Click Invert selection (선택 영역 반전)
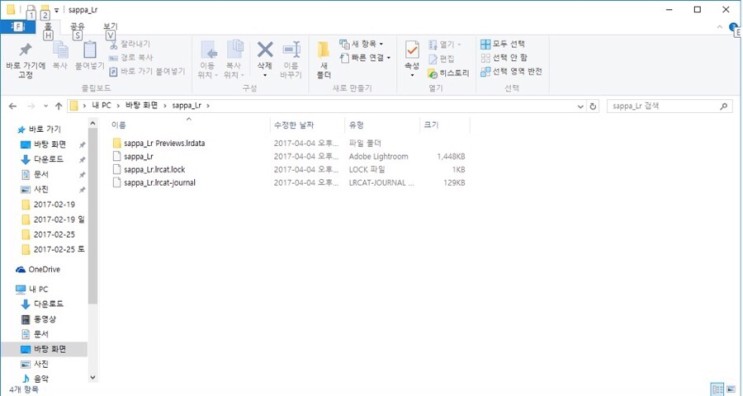Screen dimensions: 743x396 (x=511, y=72)
